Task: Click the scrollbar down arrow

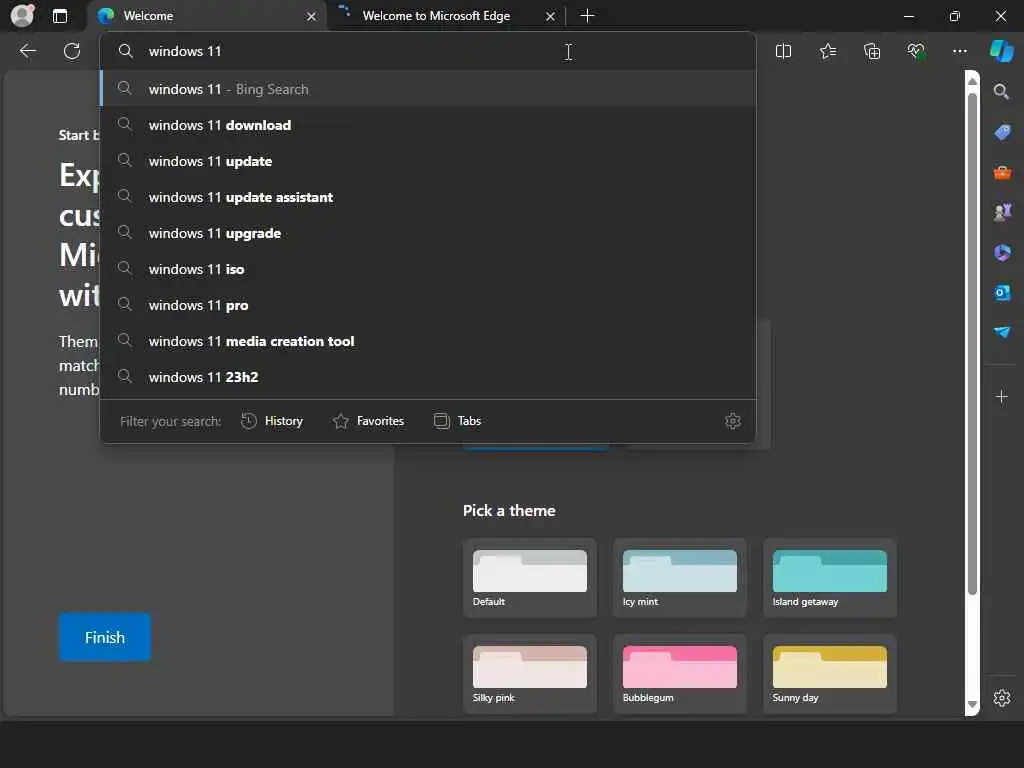Action: tap(972, 705)
